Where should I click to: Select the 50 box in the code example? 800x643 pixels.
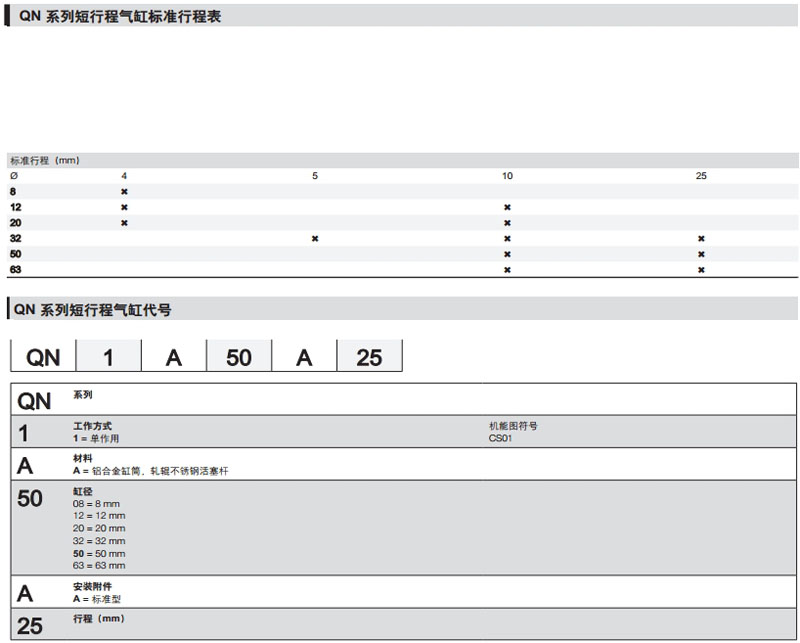pyautogui.click(x=239, y=357)
